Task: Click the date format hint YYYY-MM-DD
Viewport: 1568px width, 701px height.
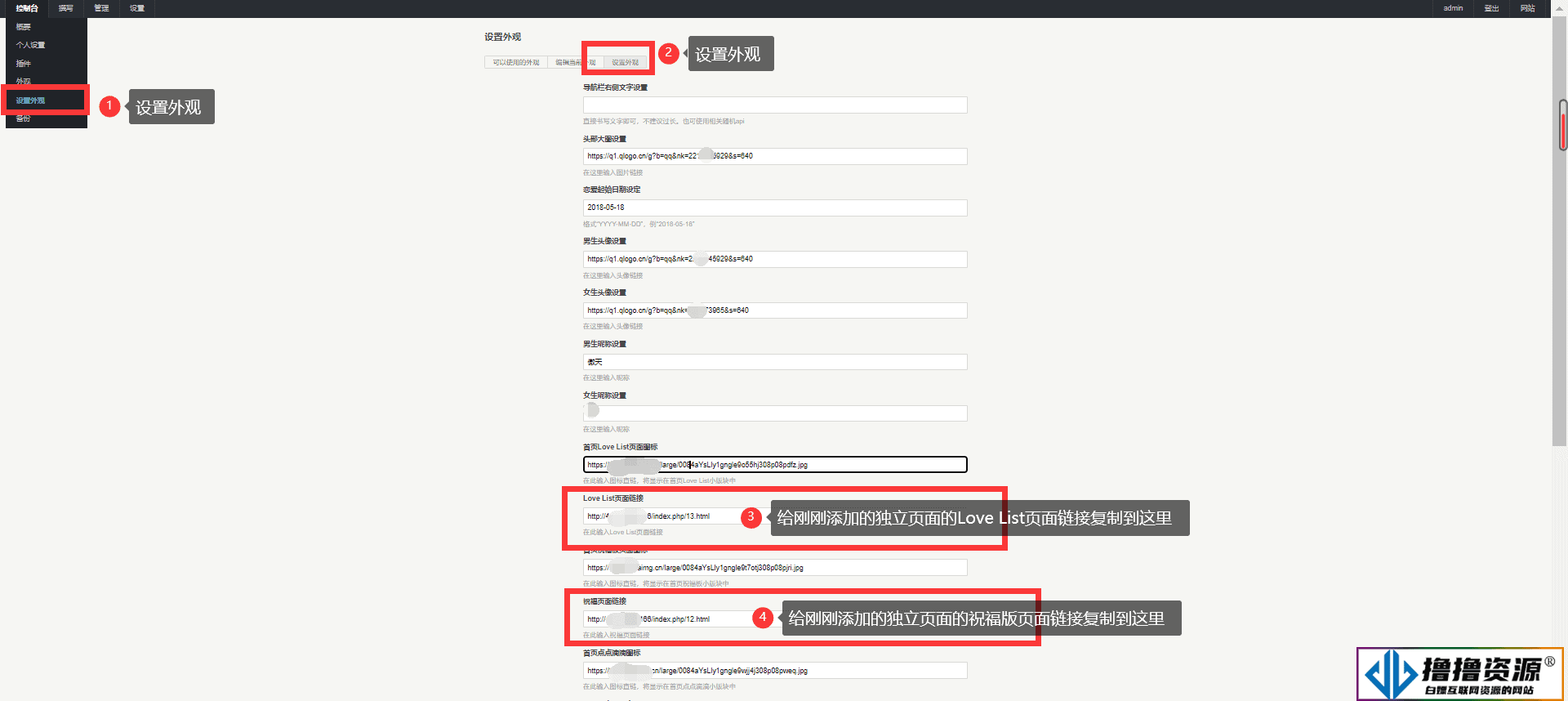Action: click(x=639, y=224)
